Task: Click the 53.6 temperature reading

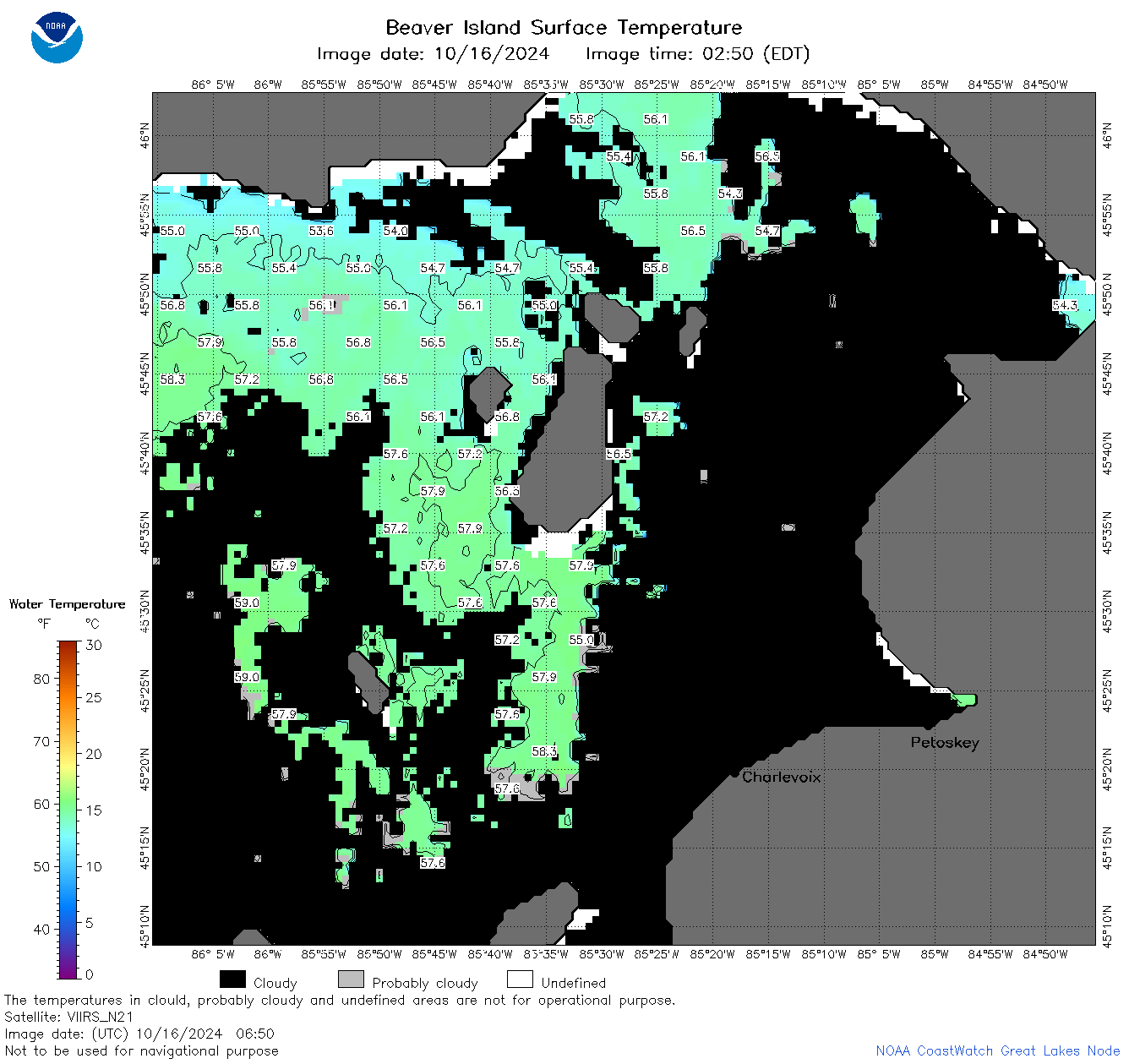Action: click(321, 231)
